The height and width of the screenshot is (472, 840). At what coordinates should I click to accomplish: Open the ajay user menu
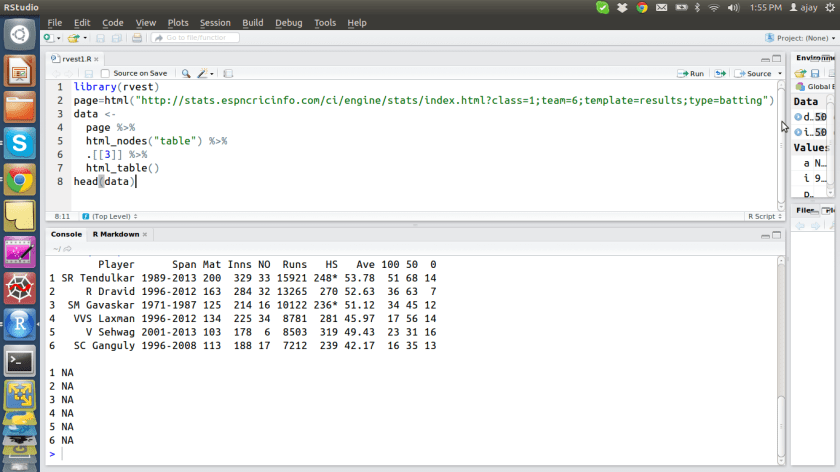click(x=804, y=8)
